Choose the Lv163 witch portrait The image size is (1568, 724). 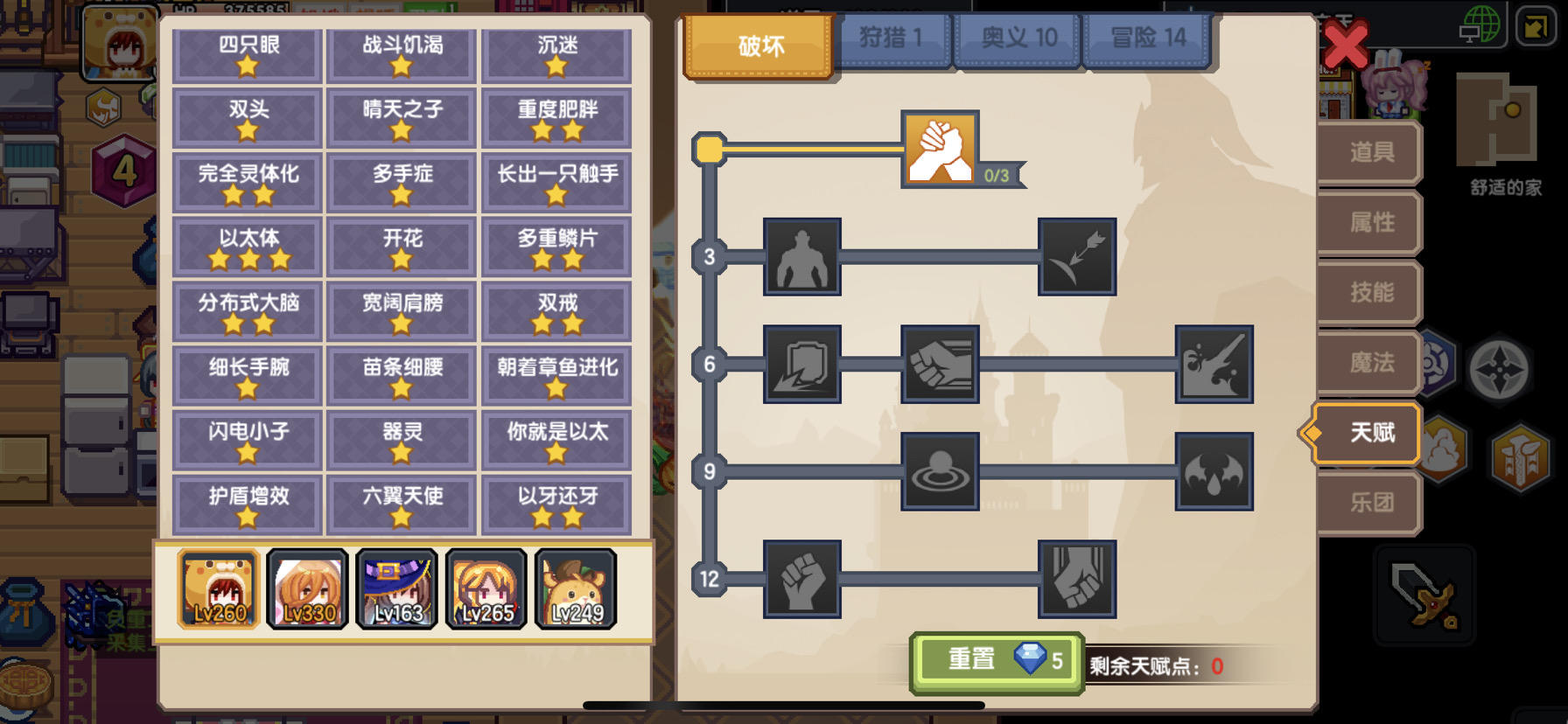tap(397, 588)
